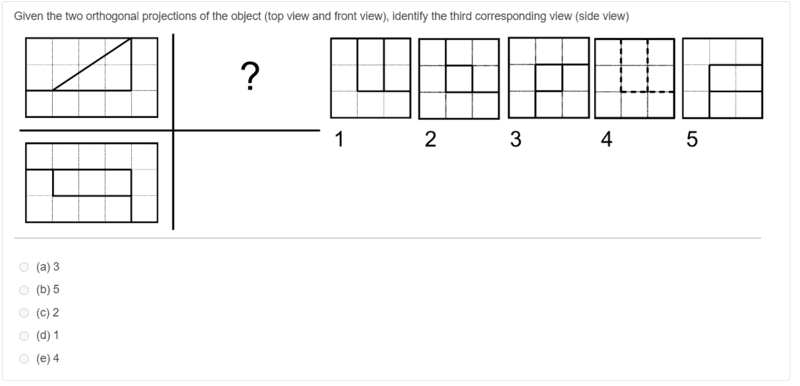Viewport: 800px width, 386px height.
Task: Click candidate side view drawing 1
Action: 370,78
